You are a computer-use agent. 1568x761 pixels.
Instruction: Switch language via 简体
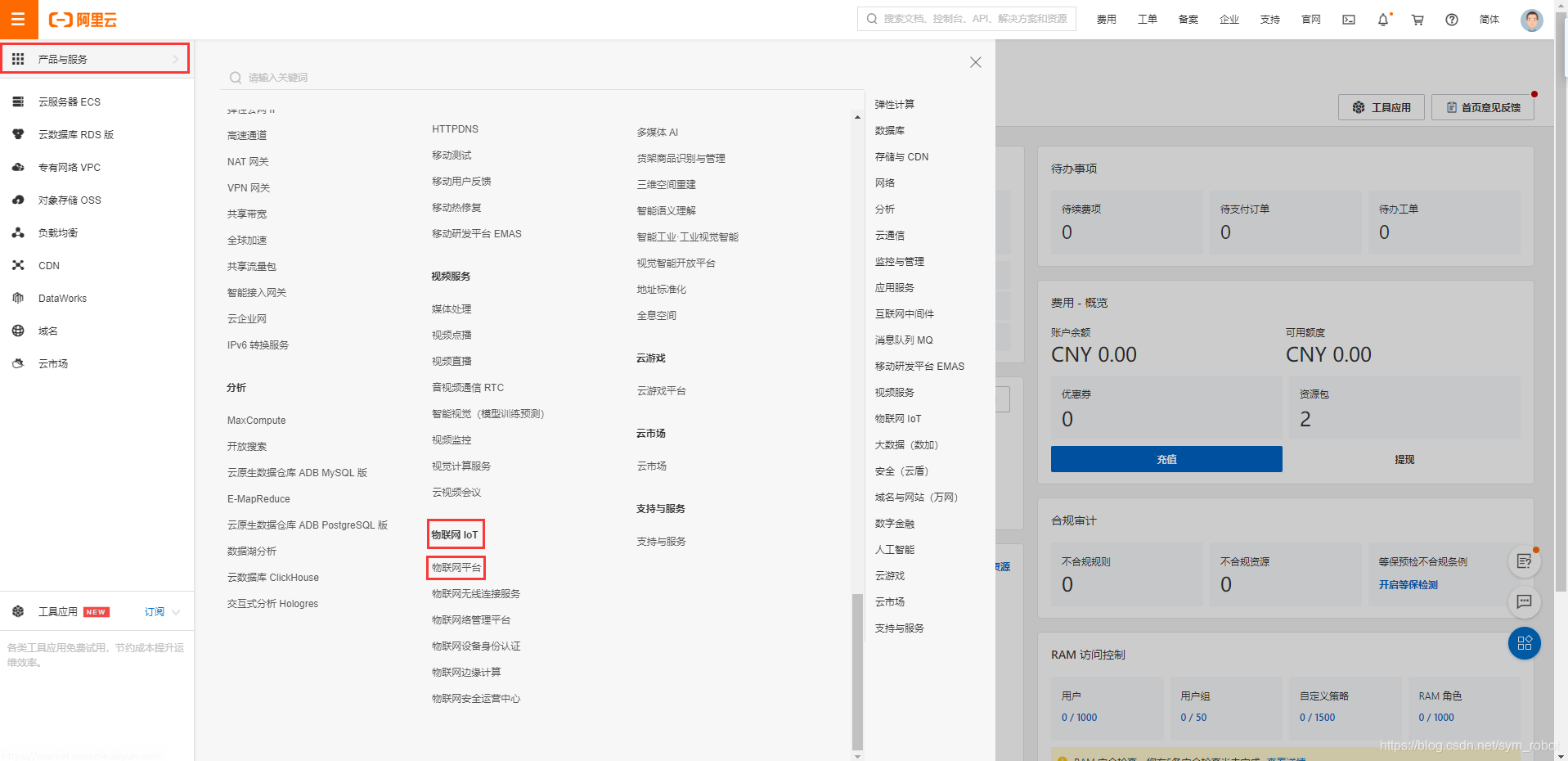point(1489,20)
